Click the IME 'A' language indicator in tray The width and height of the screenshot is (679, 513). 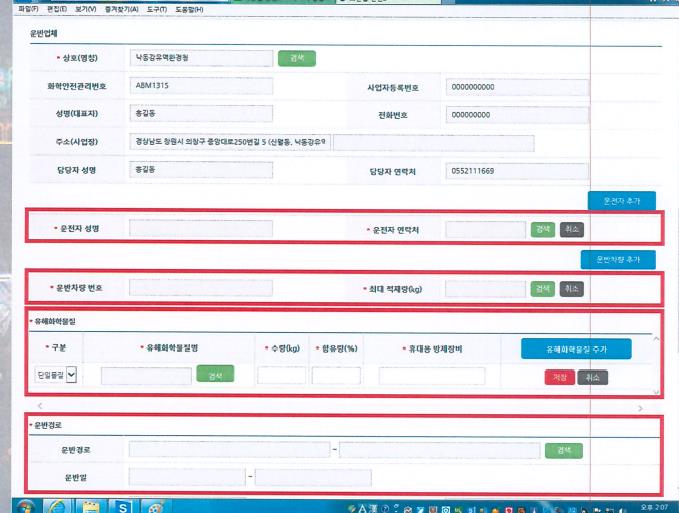362,509
